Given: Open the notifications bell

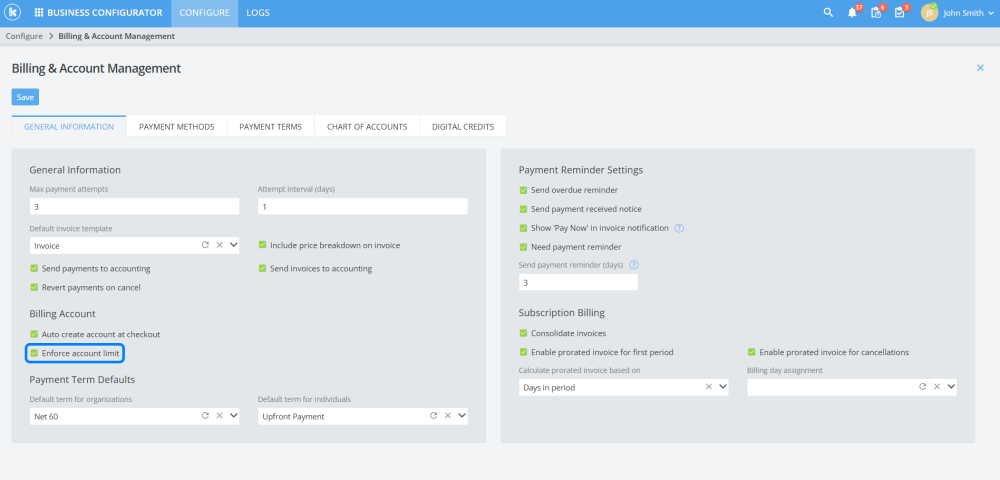Looking at the screenshot, I should click(852, 13).
